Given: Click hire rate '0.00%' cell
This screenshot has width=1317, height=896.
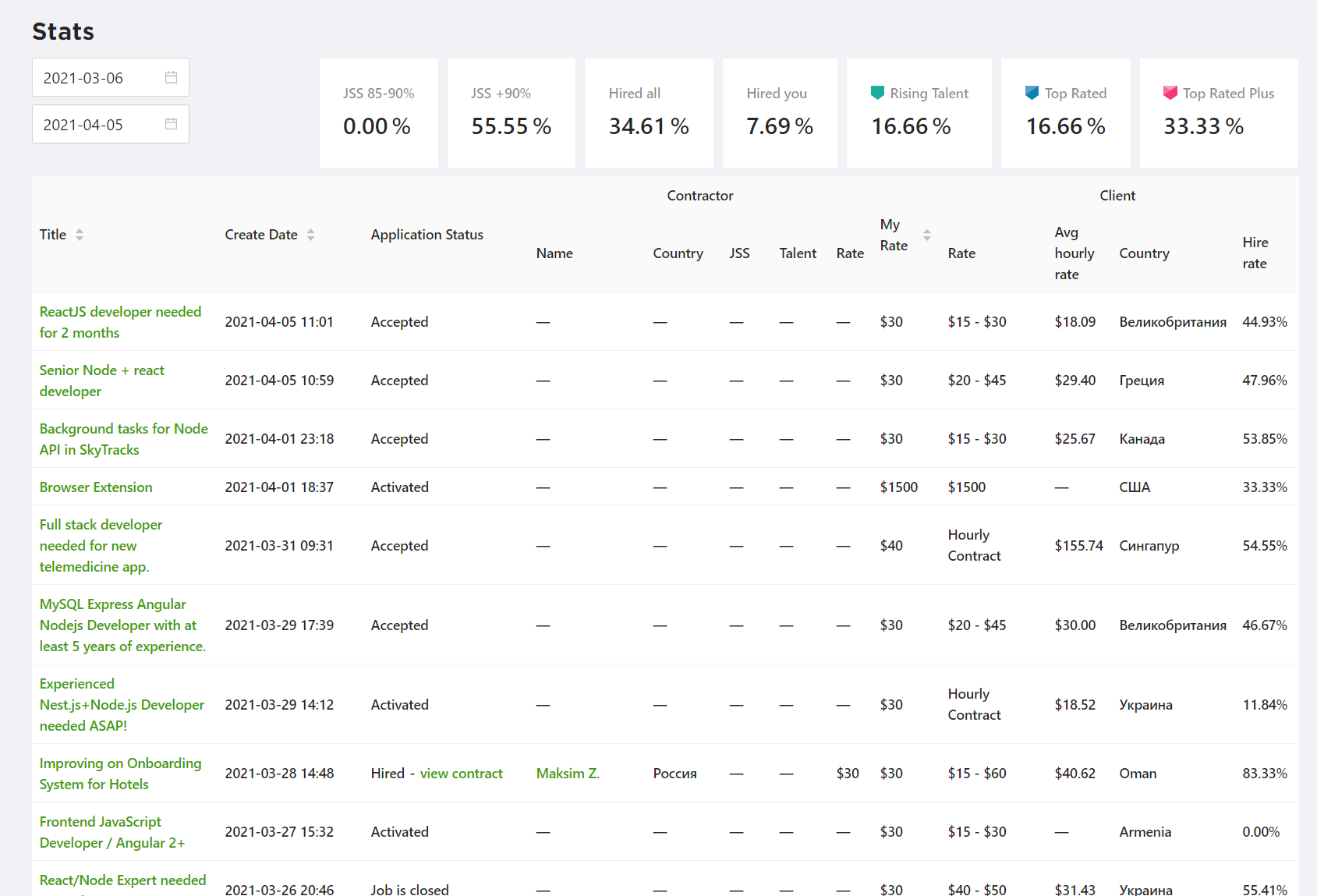Looking at the screenshot, I should pyautogui.click(x=1262, y=832).
